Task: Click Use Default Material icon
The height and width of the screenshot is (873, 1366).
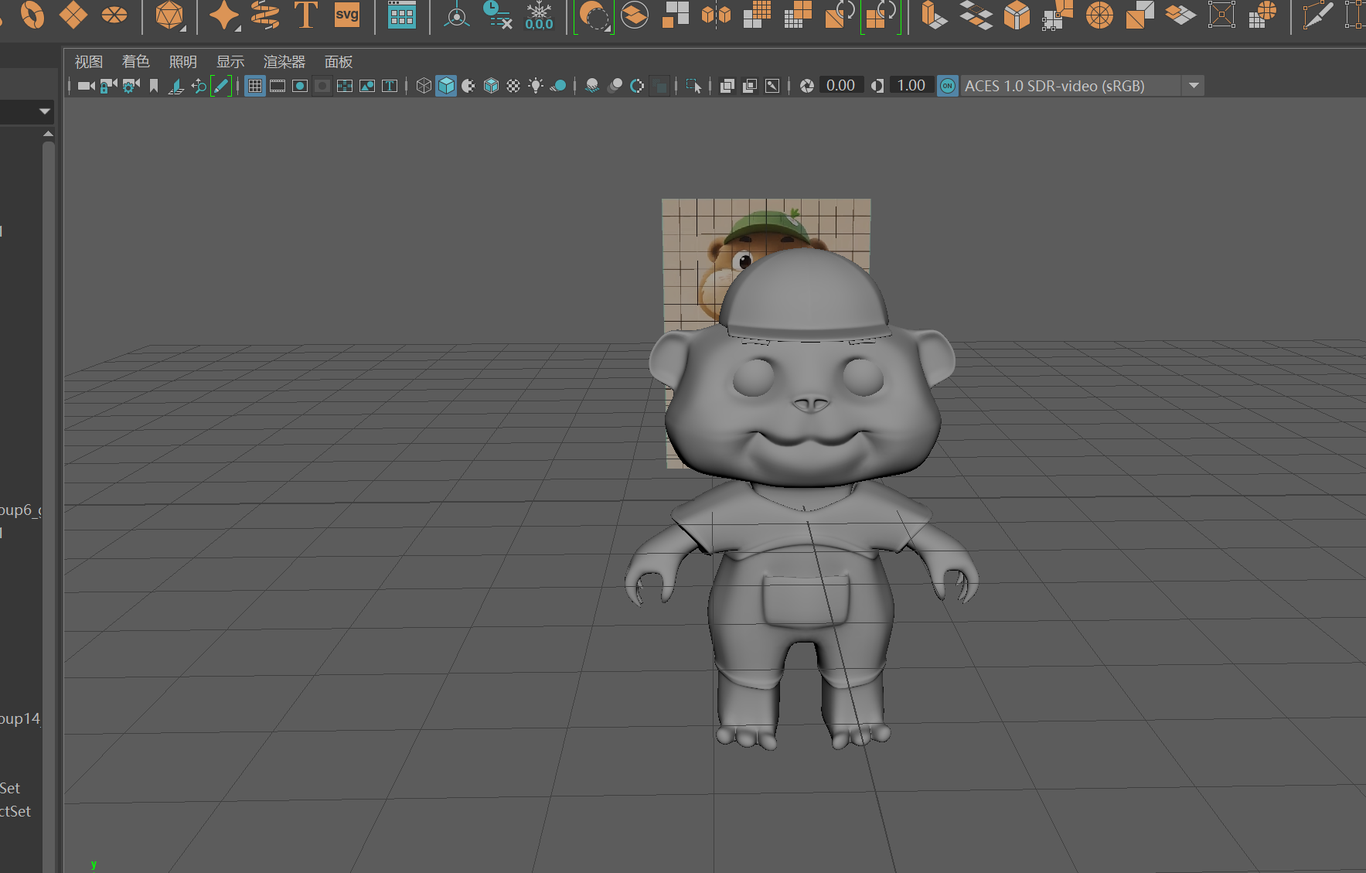Action: tap(468, 86)
